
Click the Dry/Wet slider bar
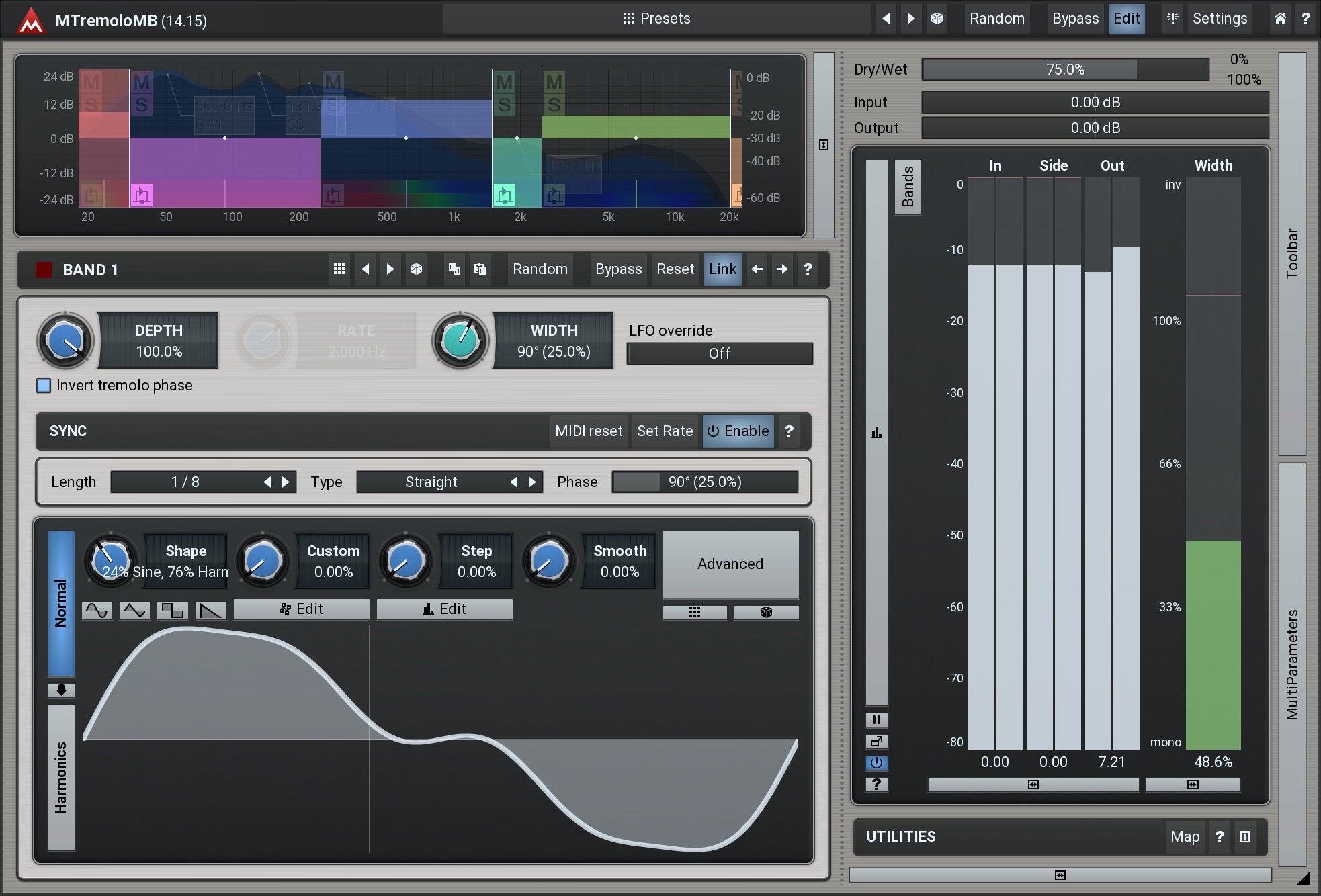tap(1065, 69)
